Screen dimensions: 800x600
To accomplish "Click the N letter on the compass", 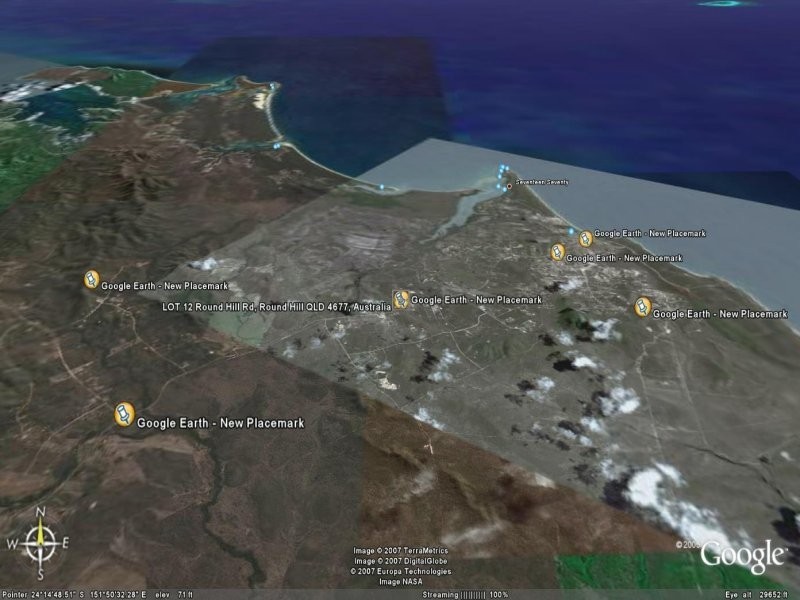I will (41, 513).
